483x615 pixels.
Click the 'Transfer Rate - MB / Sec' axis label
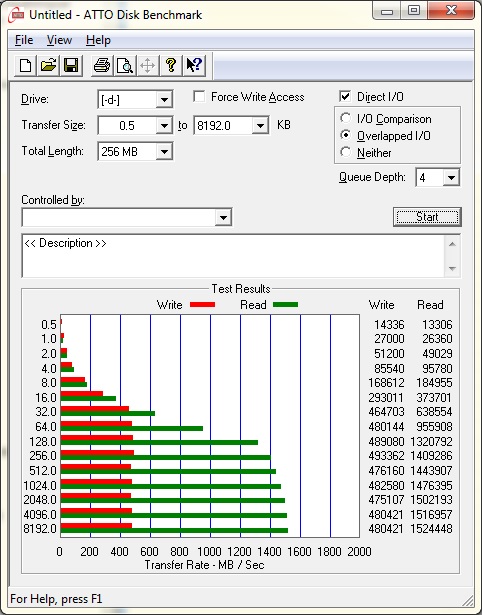tap(204, 565)
